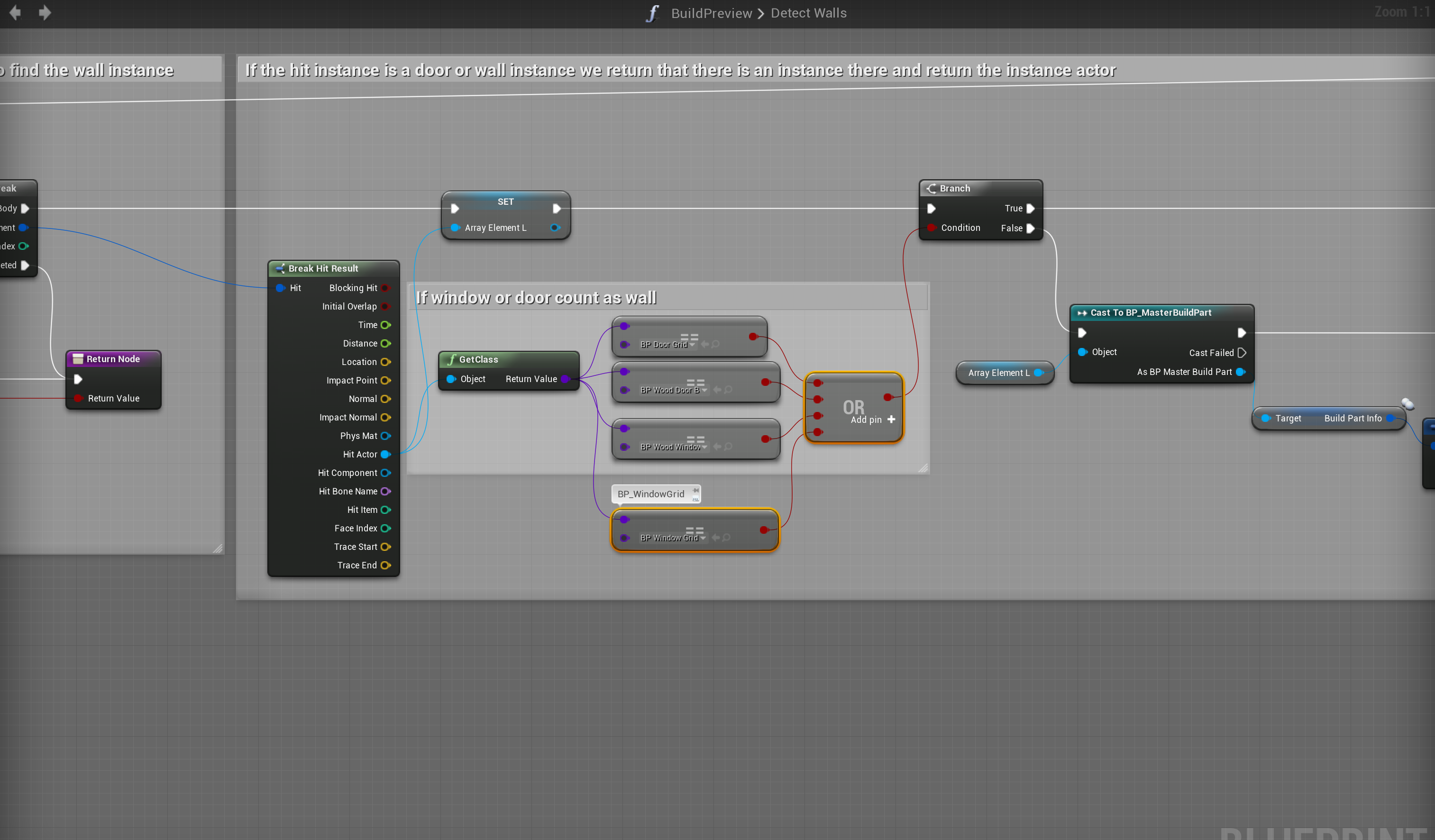
Task: Open the BP Wood Window class dropdown
Action: pos(705,447)
